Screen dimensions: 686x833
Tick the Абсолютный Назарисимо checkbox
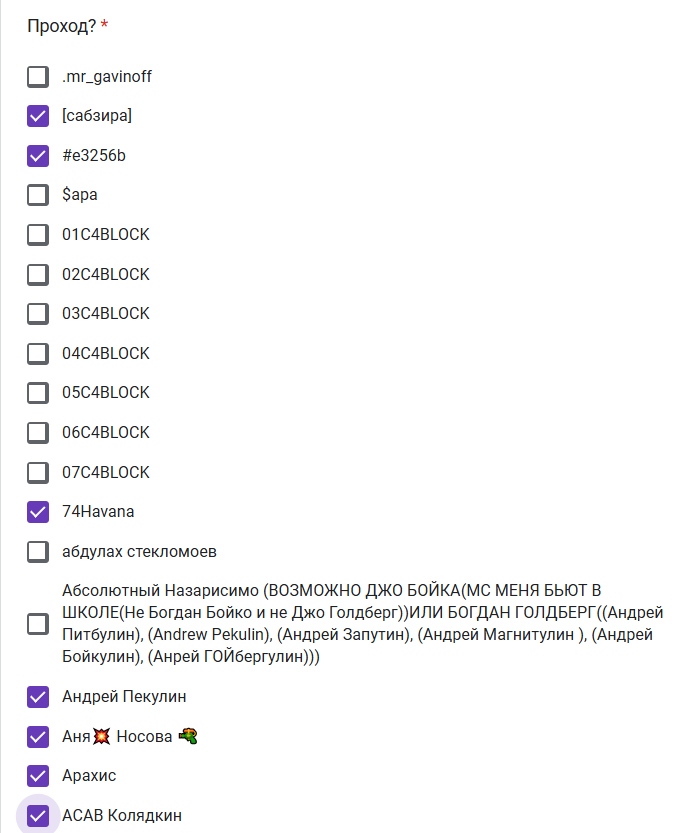[38, 624]
